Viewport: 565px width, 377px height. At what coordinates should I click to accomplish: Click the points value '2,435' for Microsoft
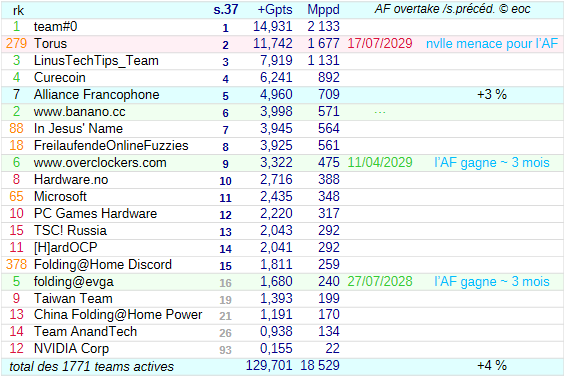(x=276, y=196)
